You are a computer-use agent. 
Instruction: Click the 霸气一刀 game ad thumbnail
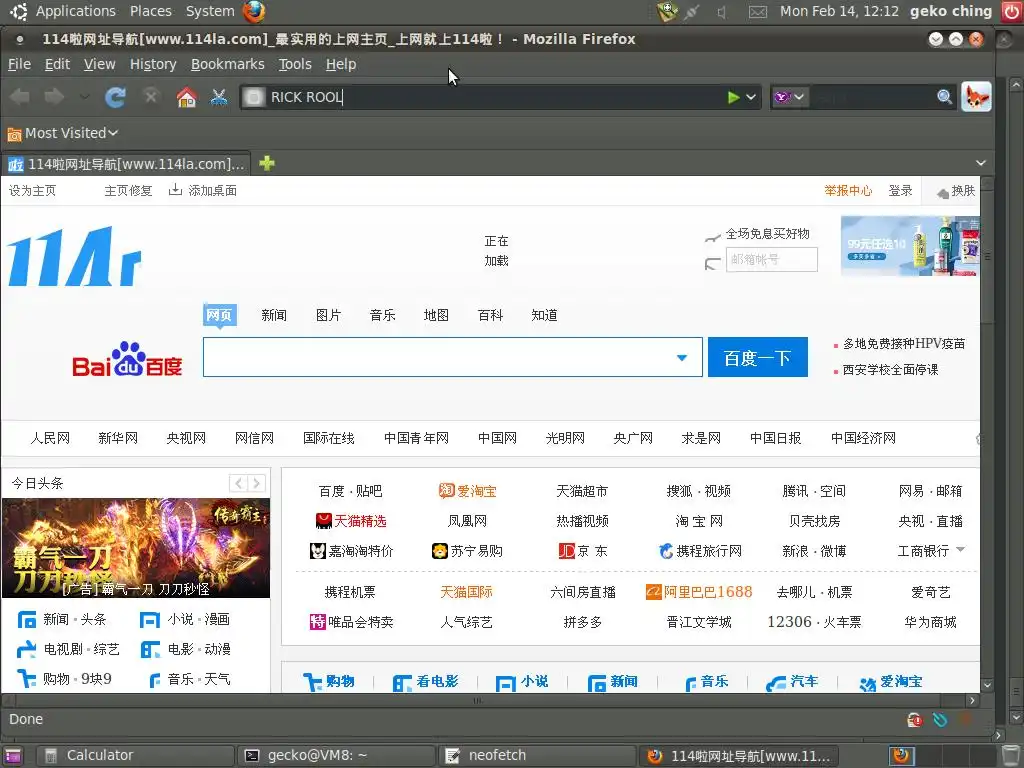[136, 548]
